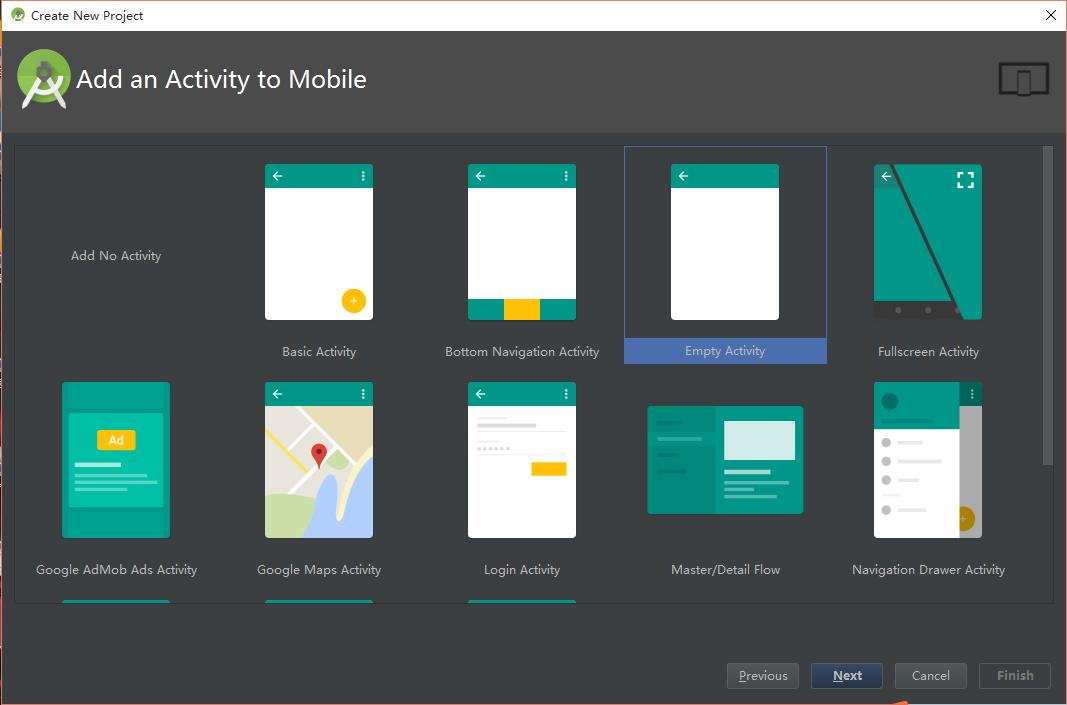
Task: Click the phone and tablet device icon
Action: (1023, 79)
